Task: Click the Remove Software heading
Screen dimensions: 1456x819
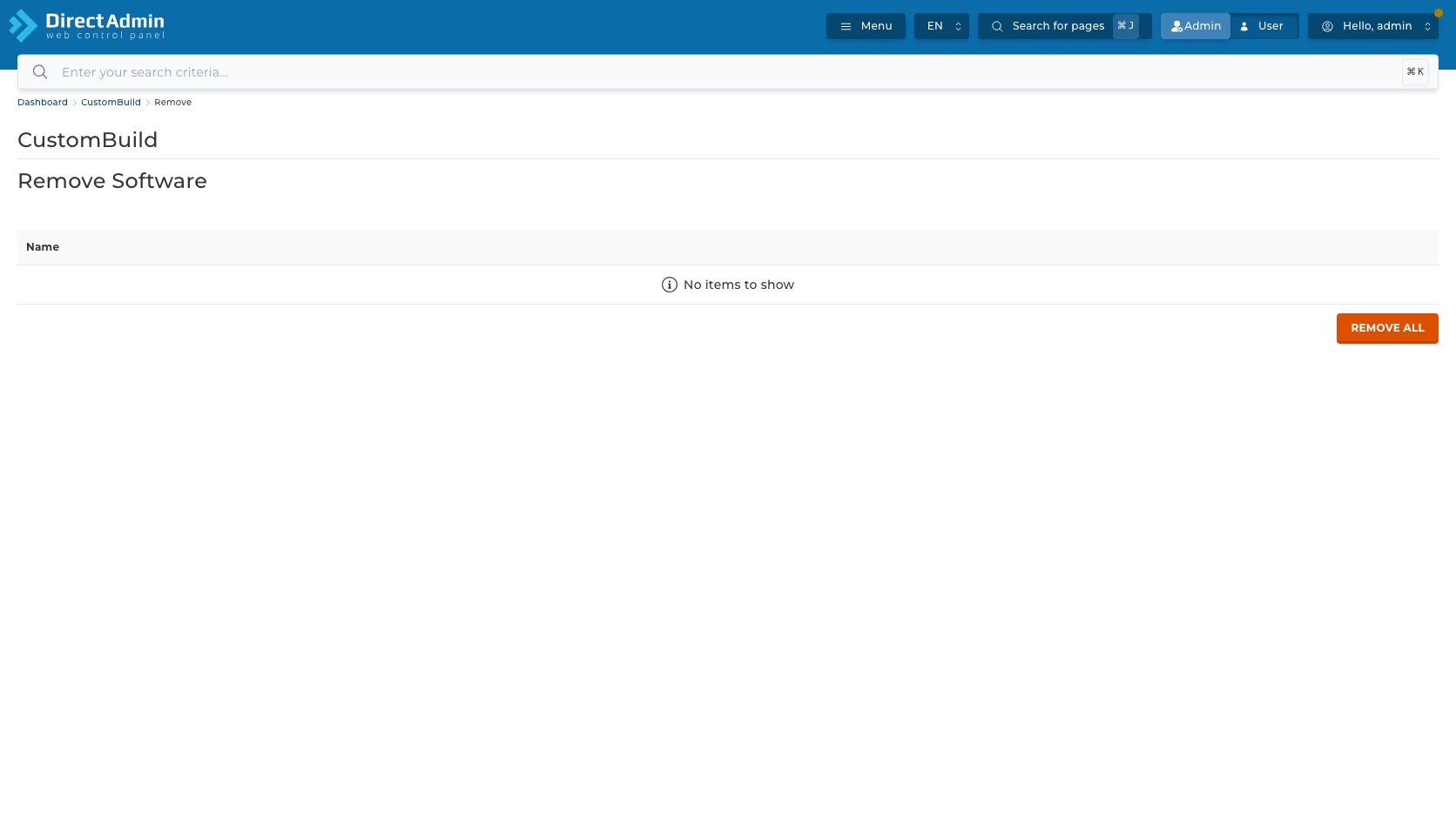Action: (x=112, y=181)
